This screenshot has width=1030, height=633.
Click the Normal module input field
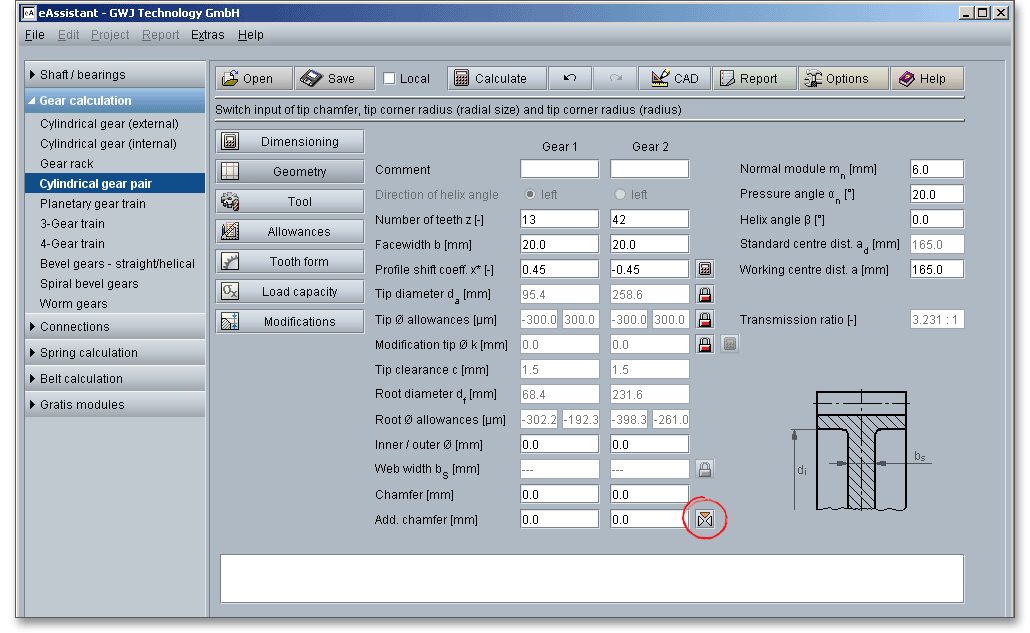tap(936, 169)
